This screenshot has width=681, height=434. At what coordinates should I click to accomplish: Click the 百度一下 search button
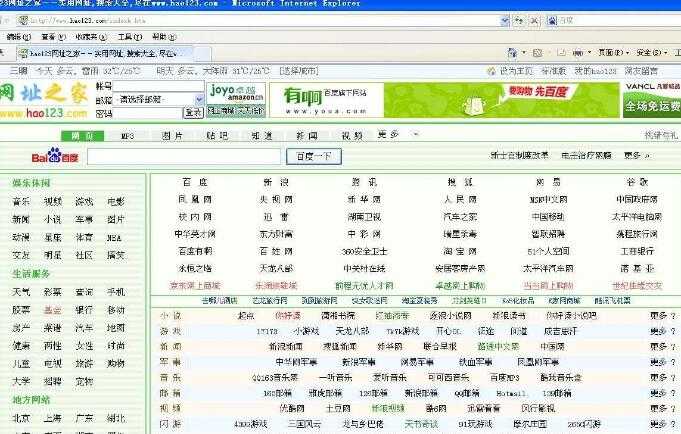click(x=314, y=156)
